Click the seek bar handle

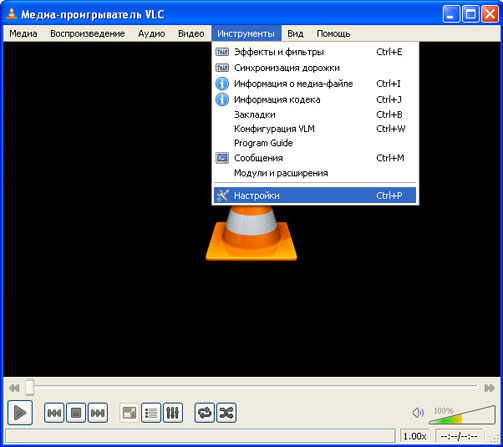point(30,387)
